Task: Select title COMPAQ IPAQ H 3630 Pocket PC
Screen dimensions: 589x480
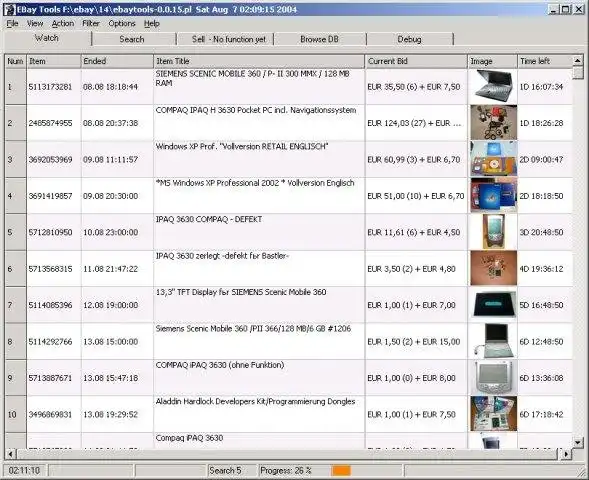Action: [256, 110]
